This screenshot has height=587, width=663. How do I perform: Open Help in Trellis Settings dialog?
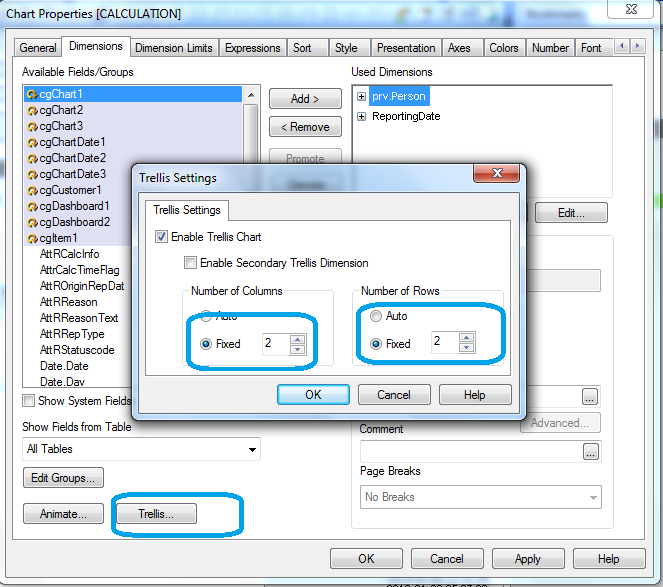[475, 395]
